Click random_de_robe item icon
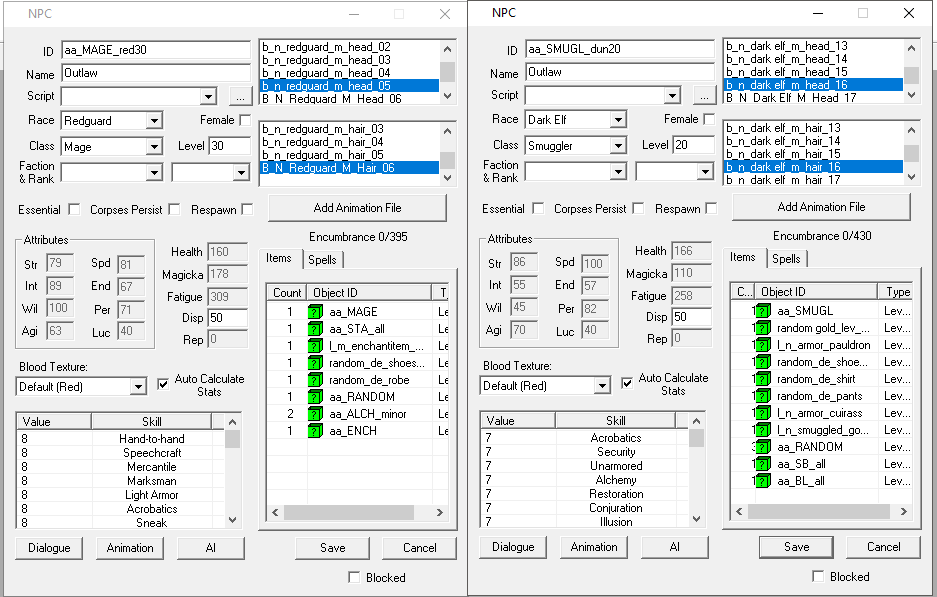Screen dimensions: 937x597 point(315,380)
